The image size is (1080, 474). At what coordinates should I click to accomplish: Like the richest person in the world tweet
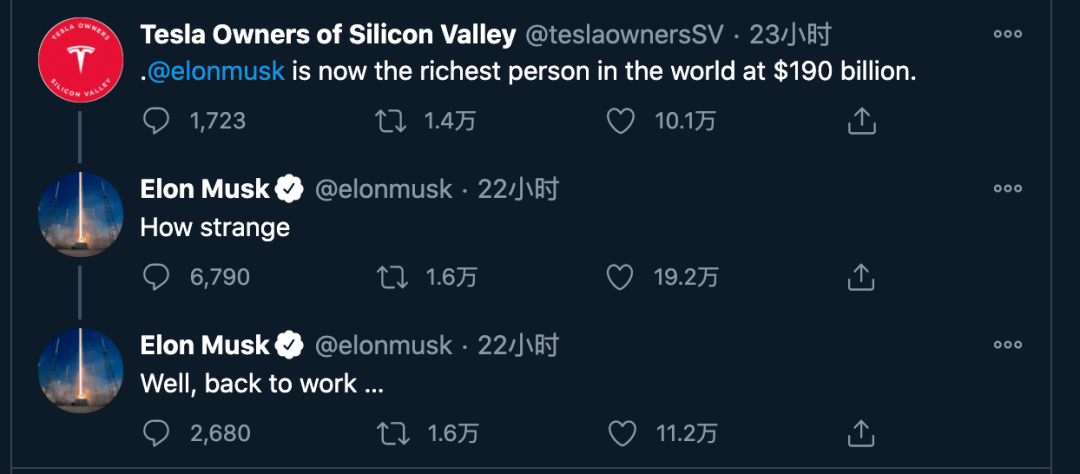(x=620, y=122)
